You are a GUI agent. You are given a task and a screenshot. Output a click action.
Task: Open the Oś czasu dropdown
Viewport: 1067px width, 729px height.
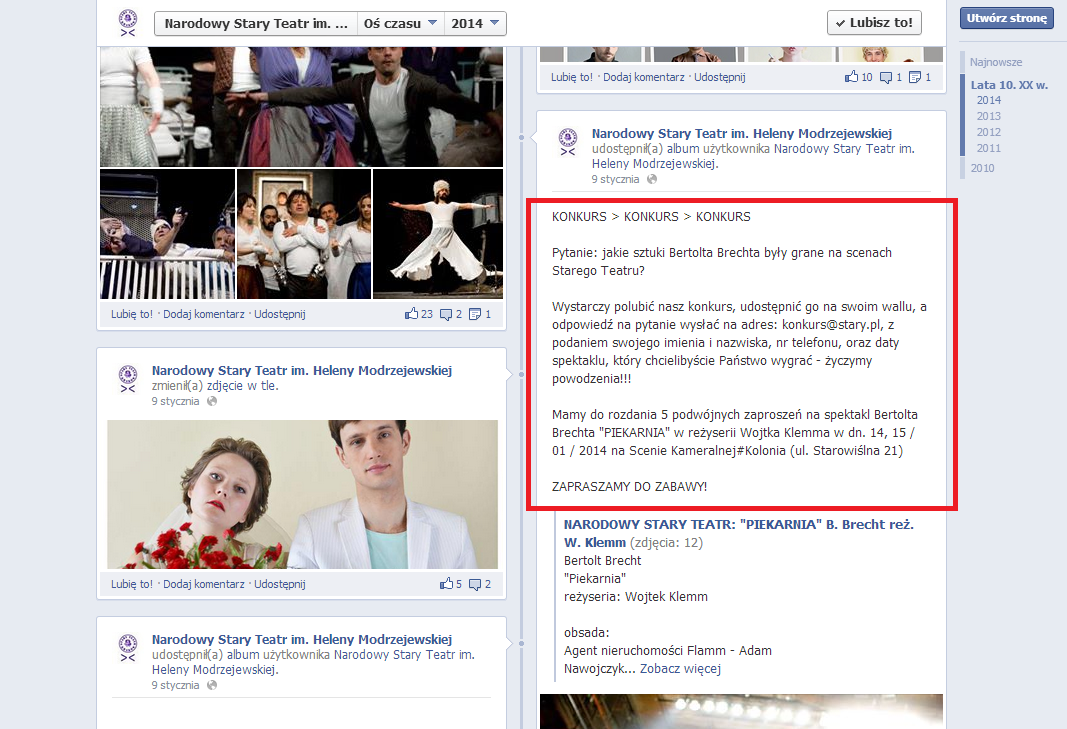pos(400,23)
